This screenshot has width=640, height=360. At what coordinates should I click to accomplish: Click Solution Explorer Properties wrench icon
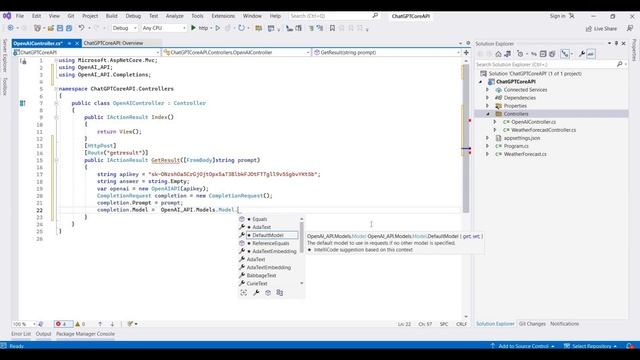tap(582, 54)
